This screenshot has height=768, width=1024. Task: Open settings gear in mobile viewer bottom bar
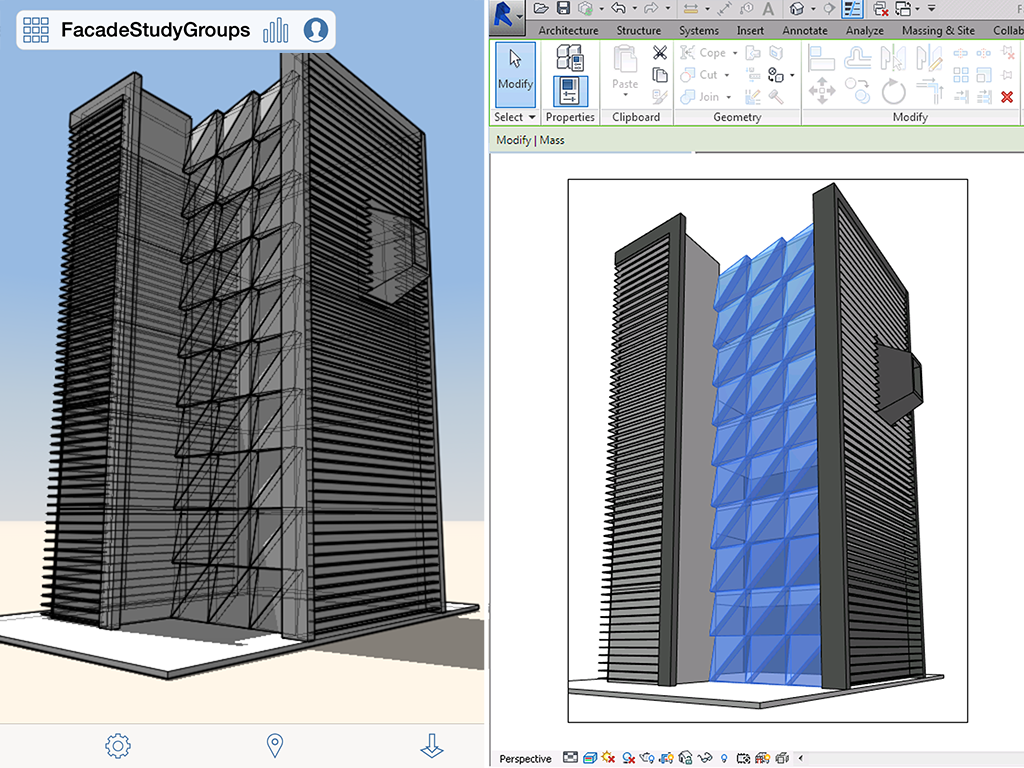[x=118, y=745]
